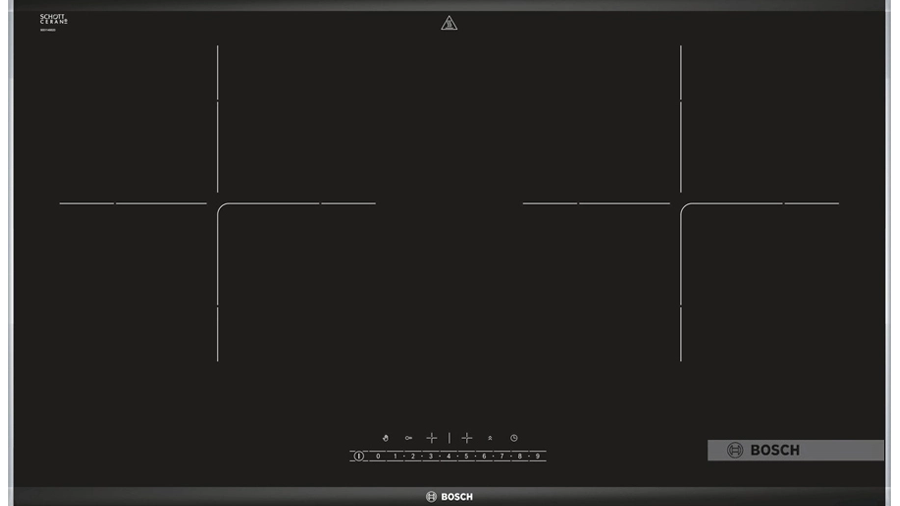Tap the hand wipe-protection icon
900x506 pixels.
pos(385,438)
